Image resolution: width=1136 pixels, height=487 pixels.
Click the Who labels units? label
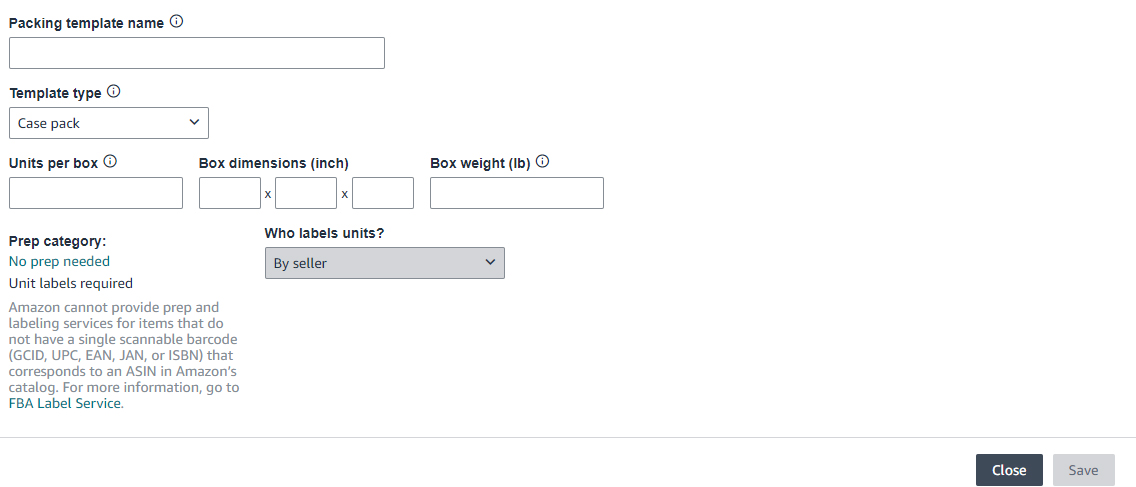[x=324, y=233]
